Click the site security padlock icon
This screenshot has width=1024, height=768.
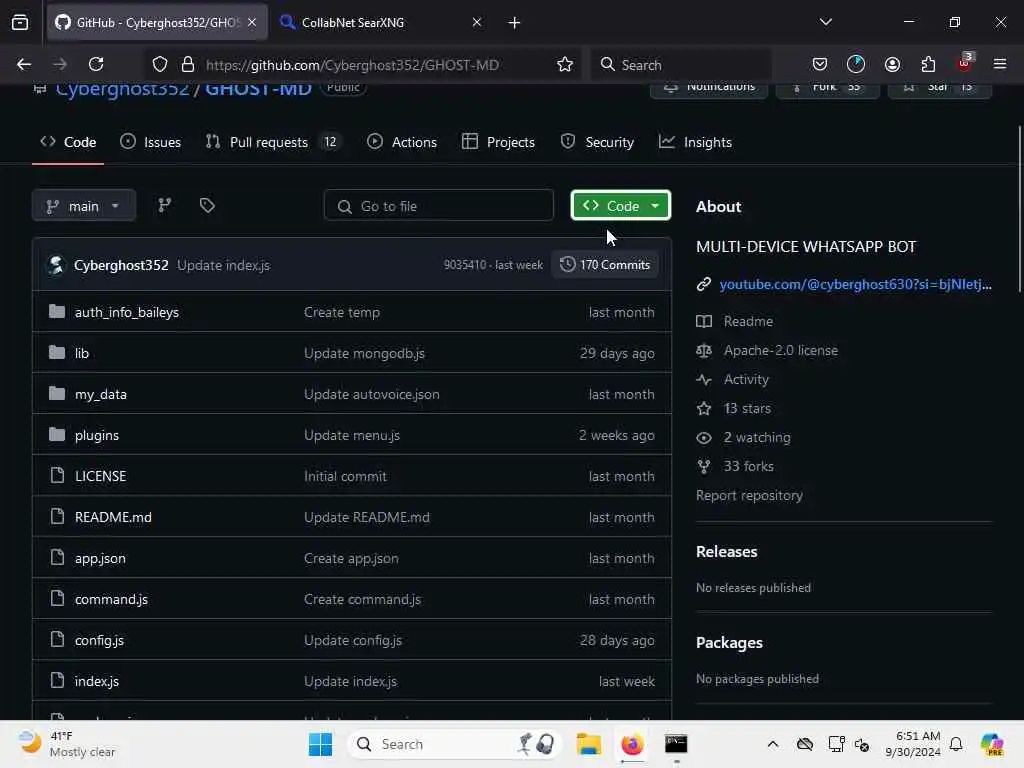point(188,65)
